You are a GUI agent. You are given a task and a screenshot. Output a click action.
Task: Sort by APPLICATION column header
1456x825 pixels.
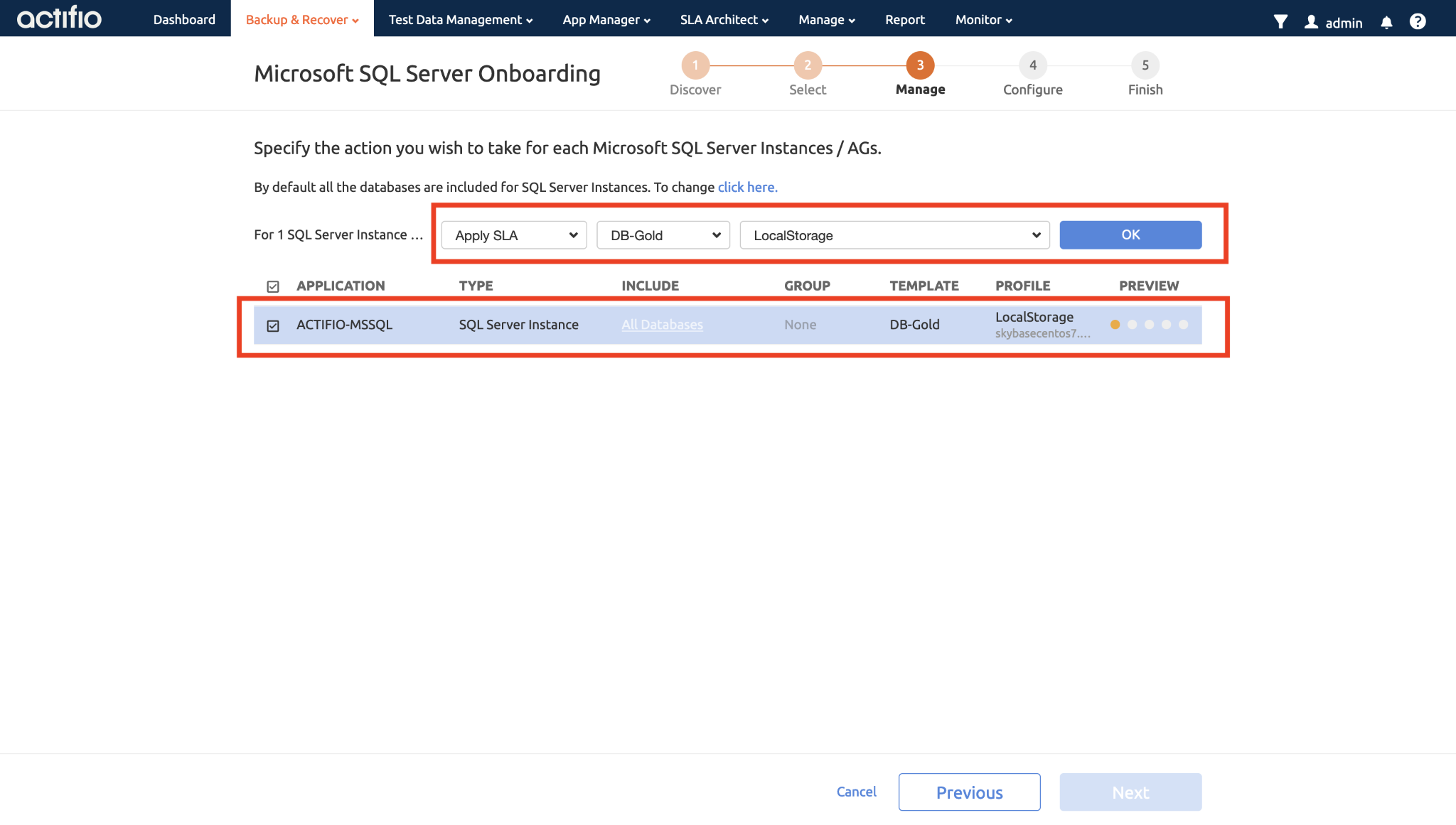pos(341,286)
